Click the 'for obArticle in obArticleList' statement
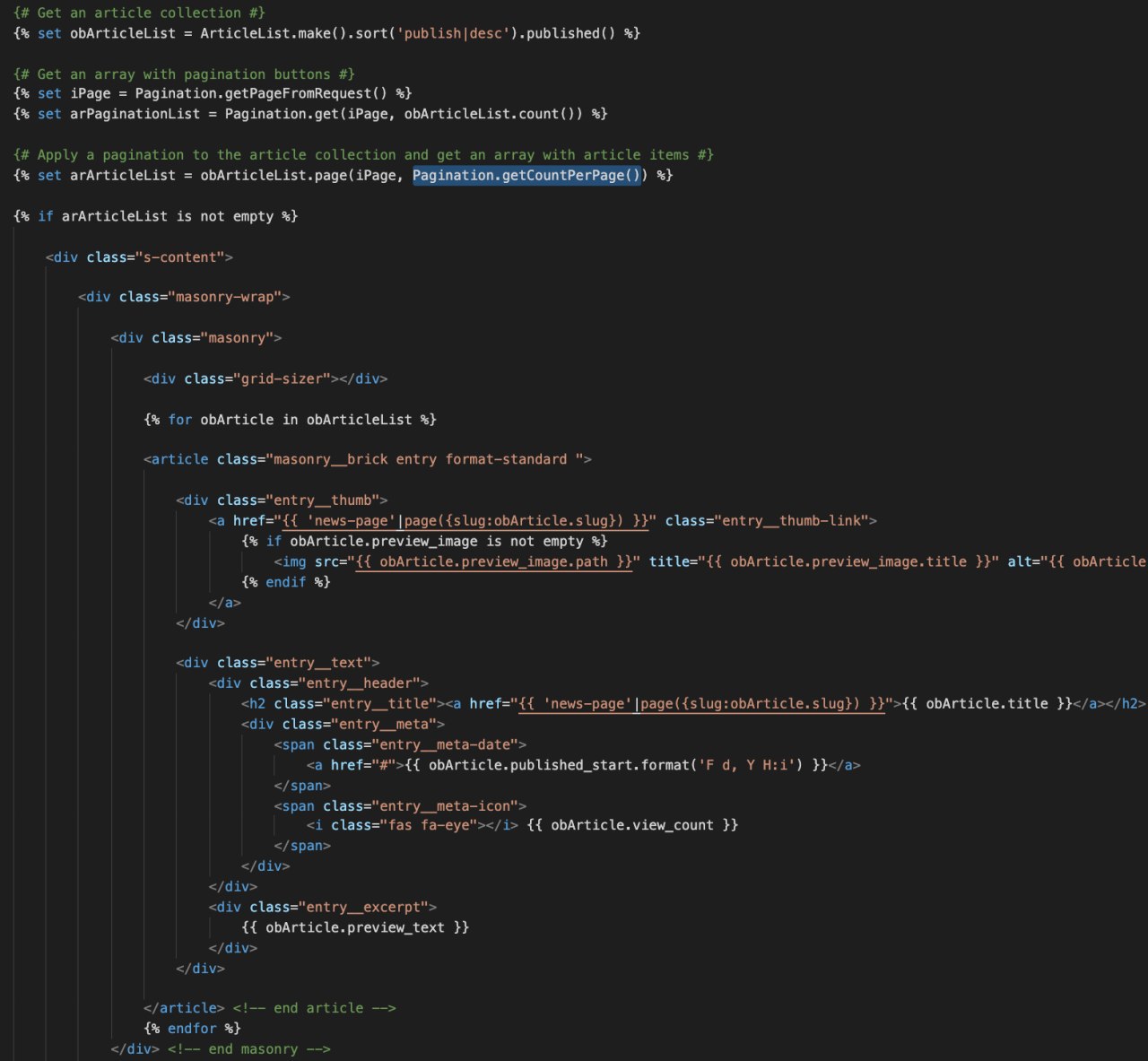The height and width of the screenshot is (1061, 1148). 290,420
